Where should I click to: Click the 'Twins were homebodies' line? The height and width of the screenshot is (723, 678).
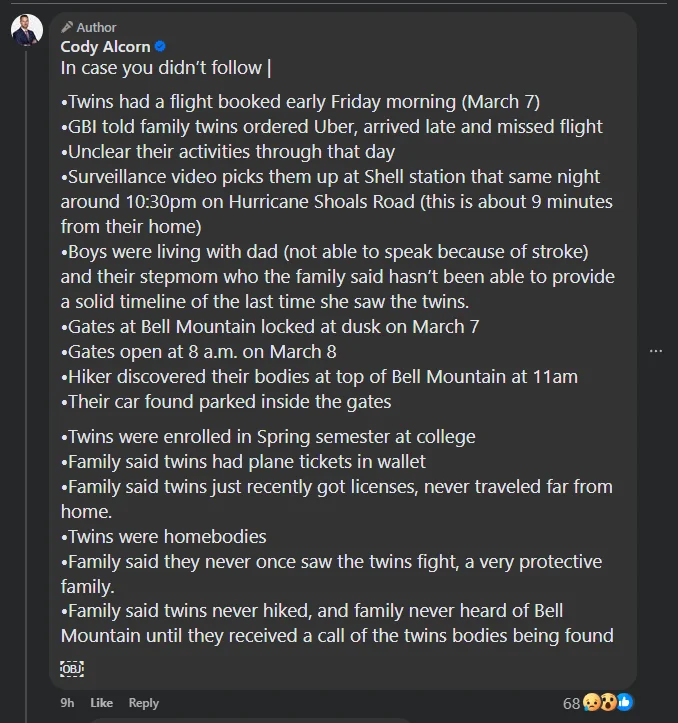(165, 536)
